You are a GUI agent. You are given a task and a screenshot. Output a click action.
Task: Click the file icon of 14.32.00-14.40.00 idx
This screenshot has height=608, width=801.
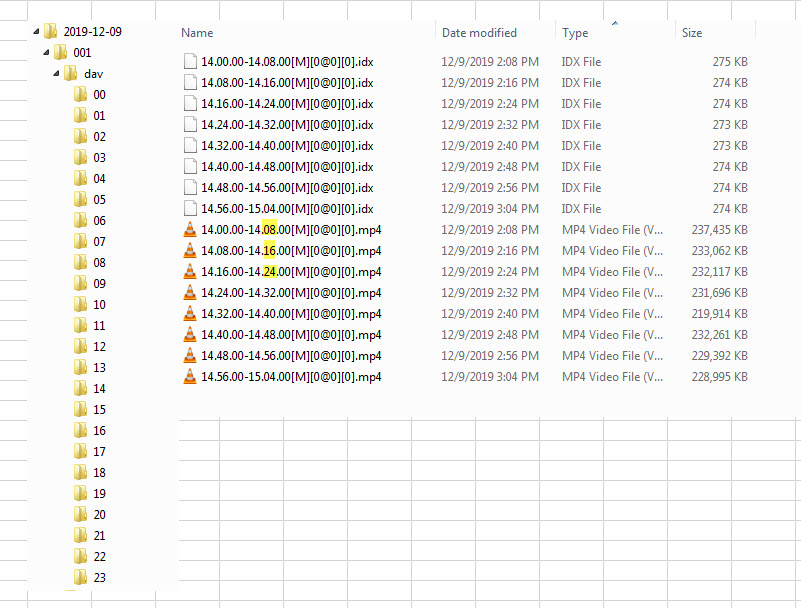coord(190,146)
